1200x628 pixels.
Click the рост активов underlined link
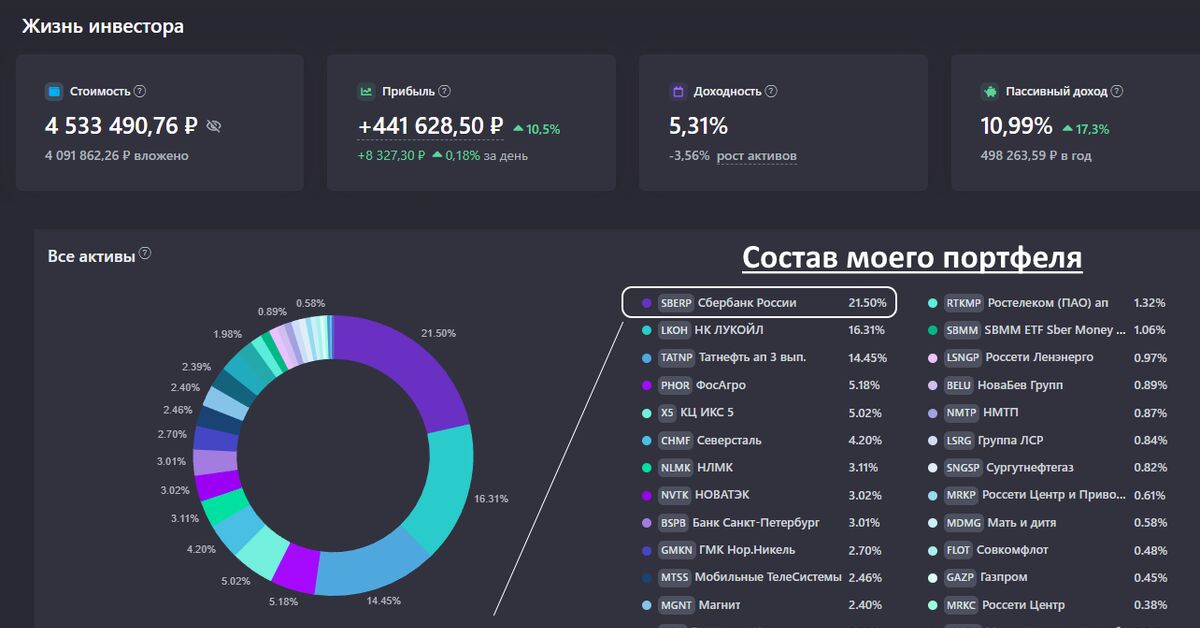click(756, 156)
